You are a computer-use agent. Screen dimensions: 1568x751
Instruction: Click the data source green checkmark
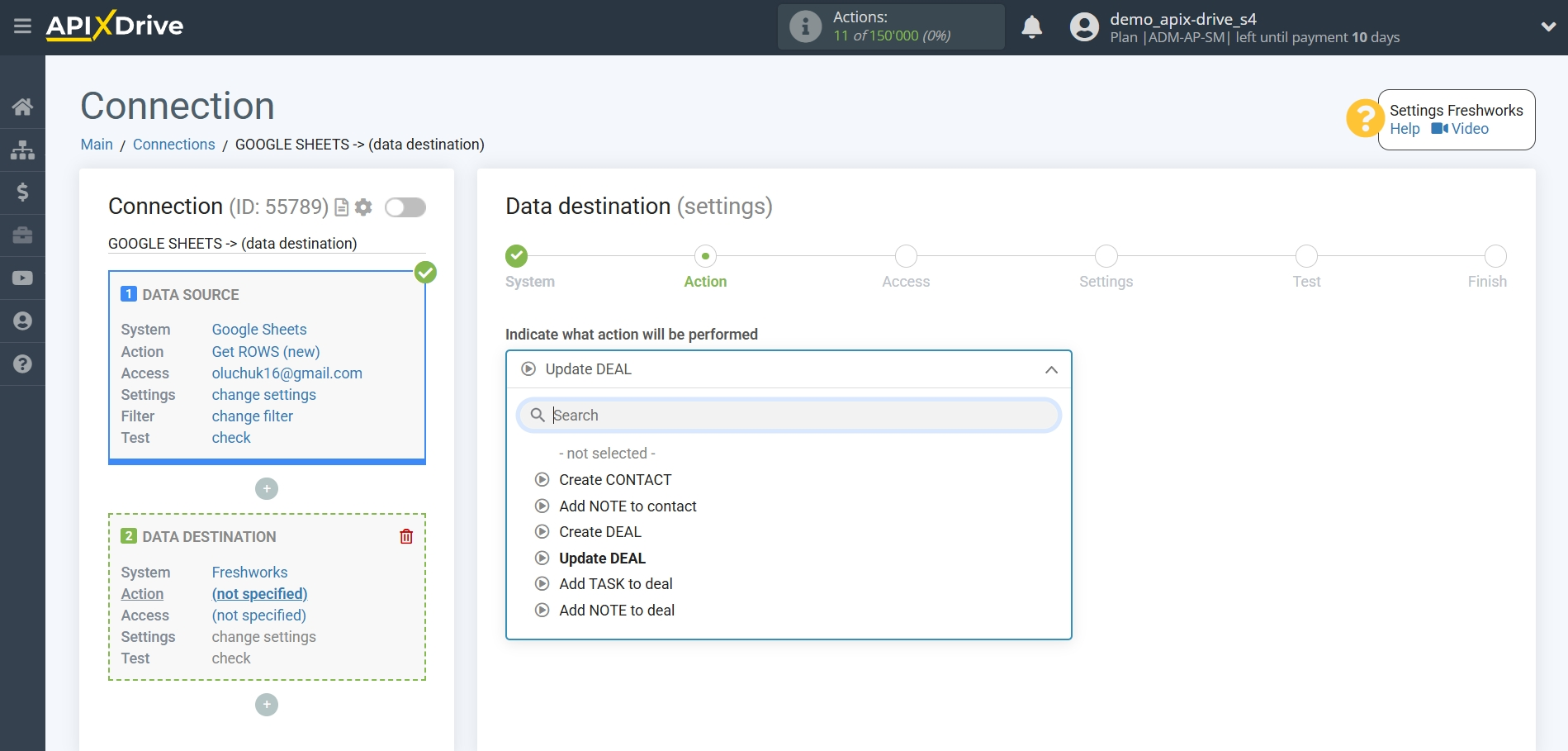(425, 272)
